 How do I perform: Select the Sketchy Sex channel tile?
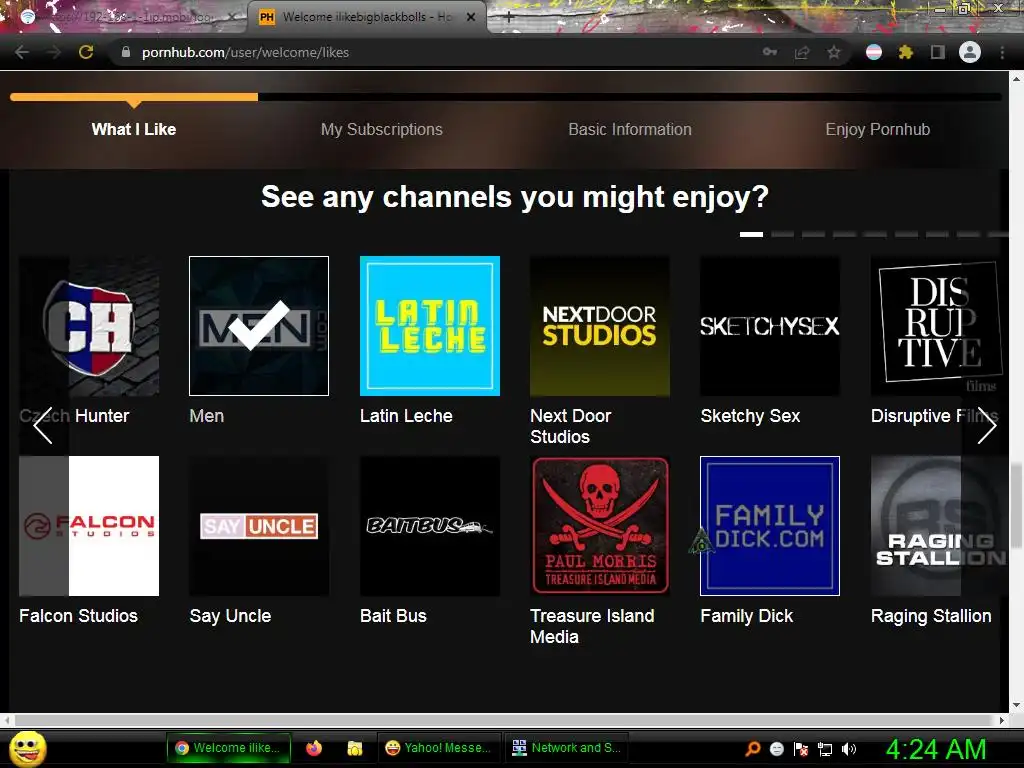click(x=770, y=326)
